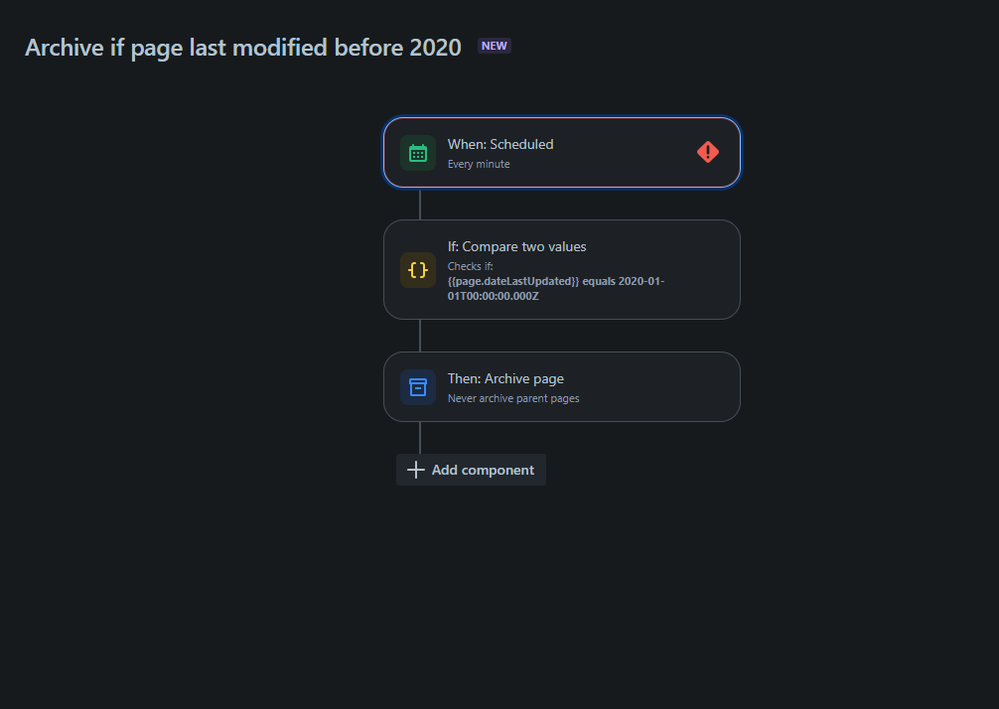999x709 pixels.
Task: Click connector line between trigger and condition
Action: 420,204
